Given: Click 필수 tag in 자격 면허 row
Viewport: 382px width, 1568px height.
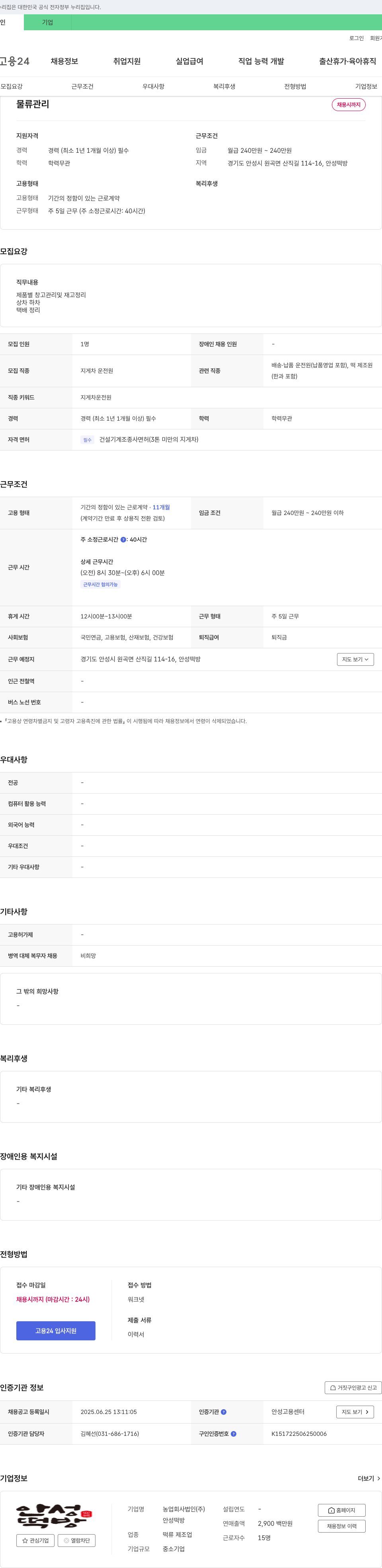Looking at the screenshot, I should pos(87,440).
